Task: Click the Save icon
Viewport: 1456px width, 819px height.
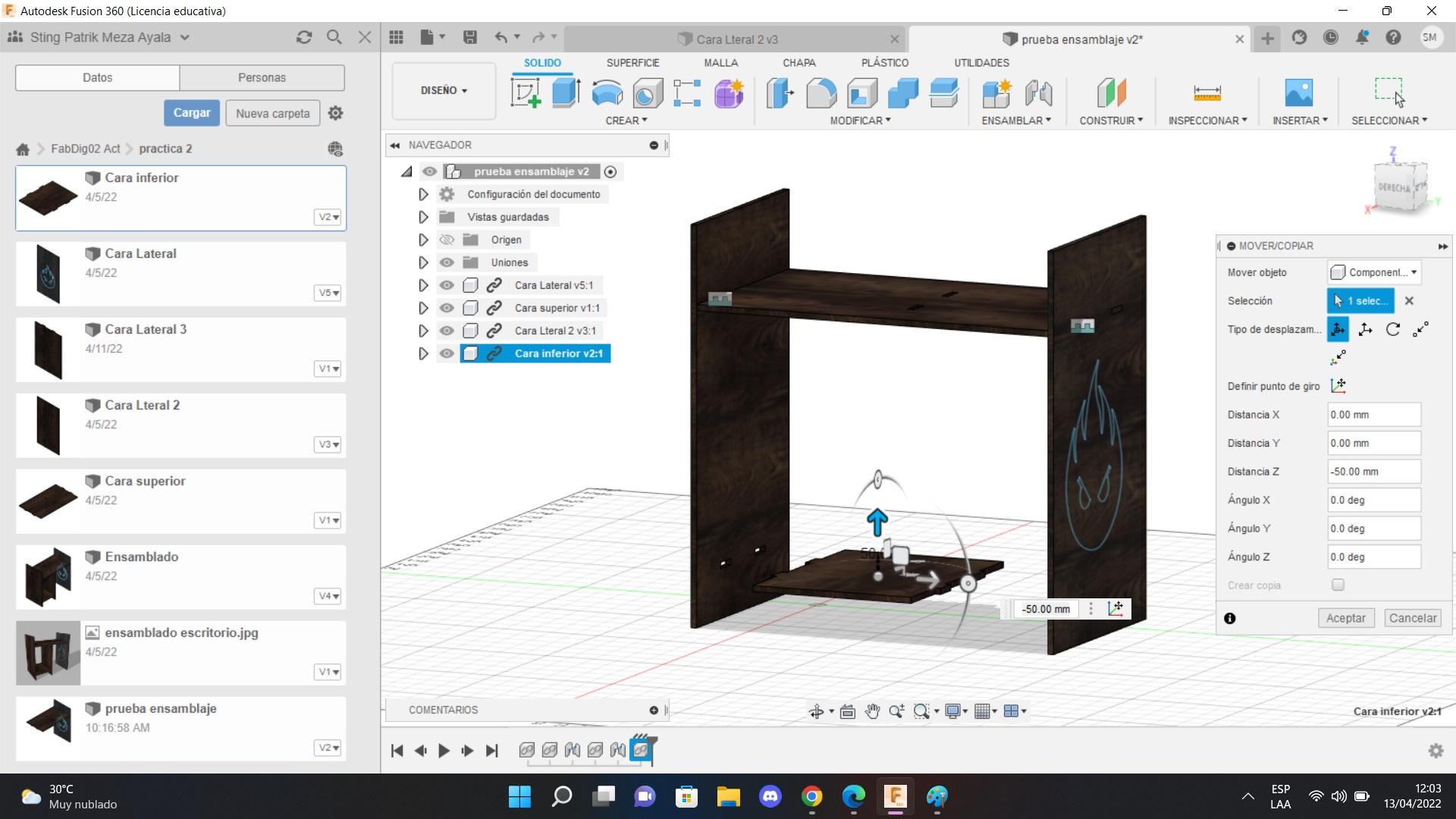Action: [x=470, y=37]
